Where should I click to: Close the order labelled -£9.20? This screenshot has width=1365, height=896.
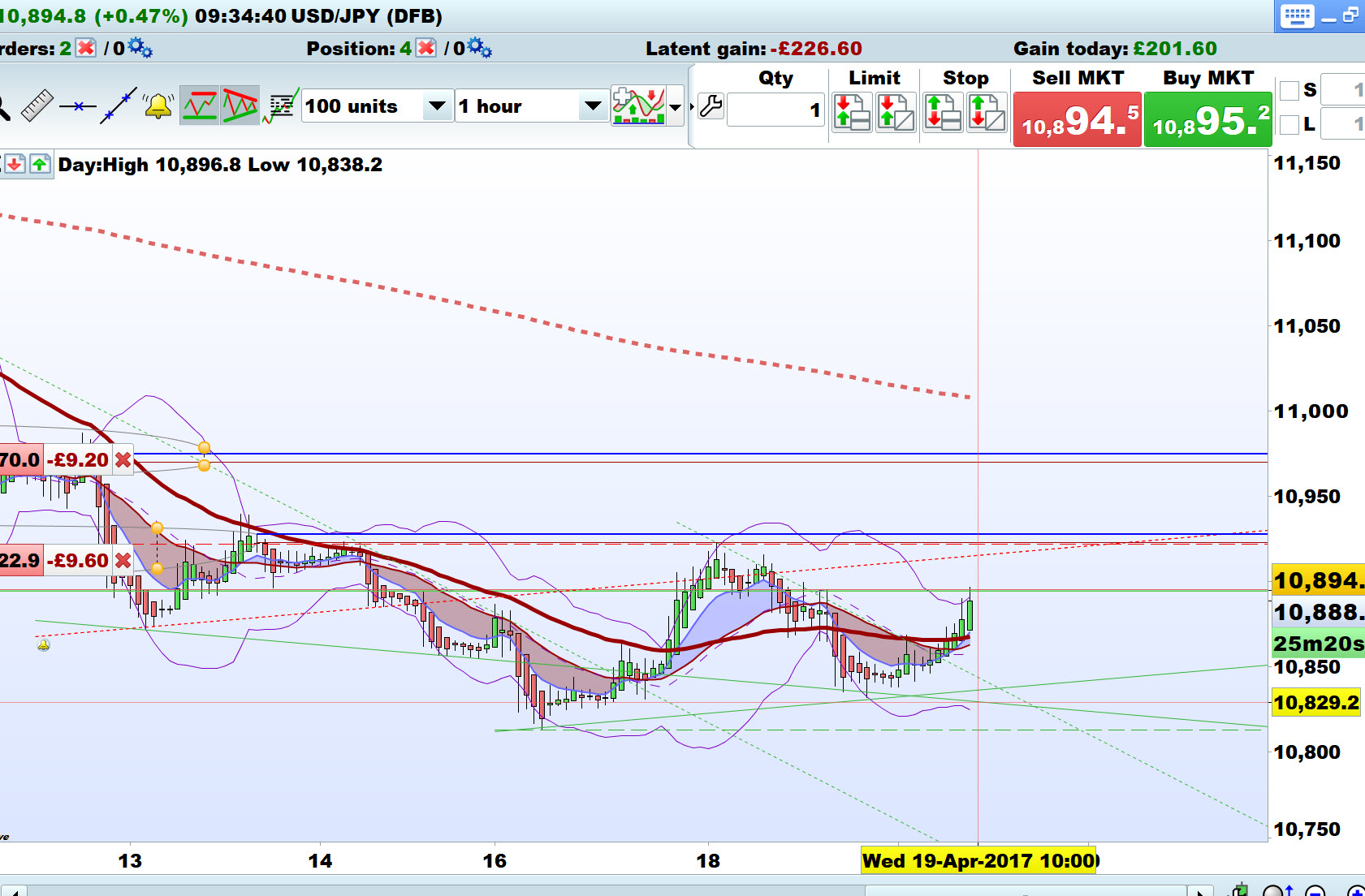(x=123, y=460)
